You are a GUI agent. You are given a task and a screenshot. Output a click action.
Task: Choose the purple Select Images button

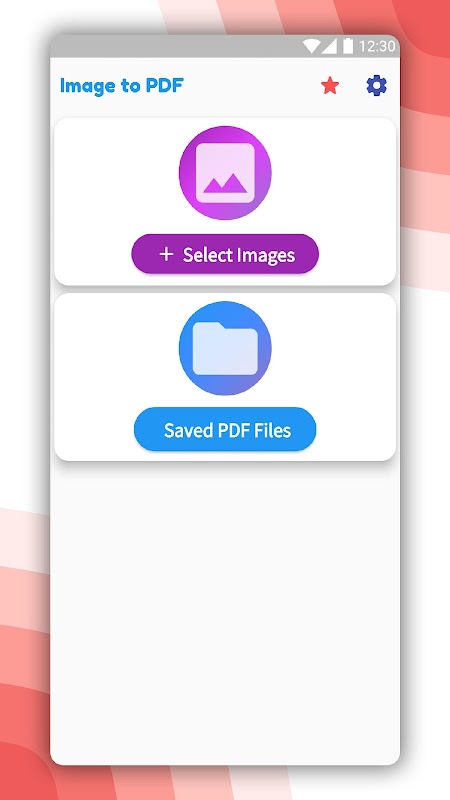pyautogui.click(x=225, y=254)
